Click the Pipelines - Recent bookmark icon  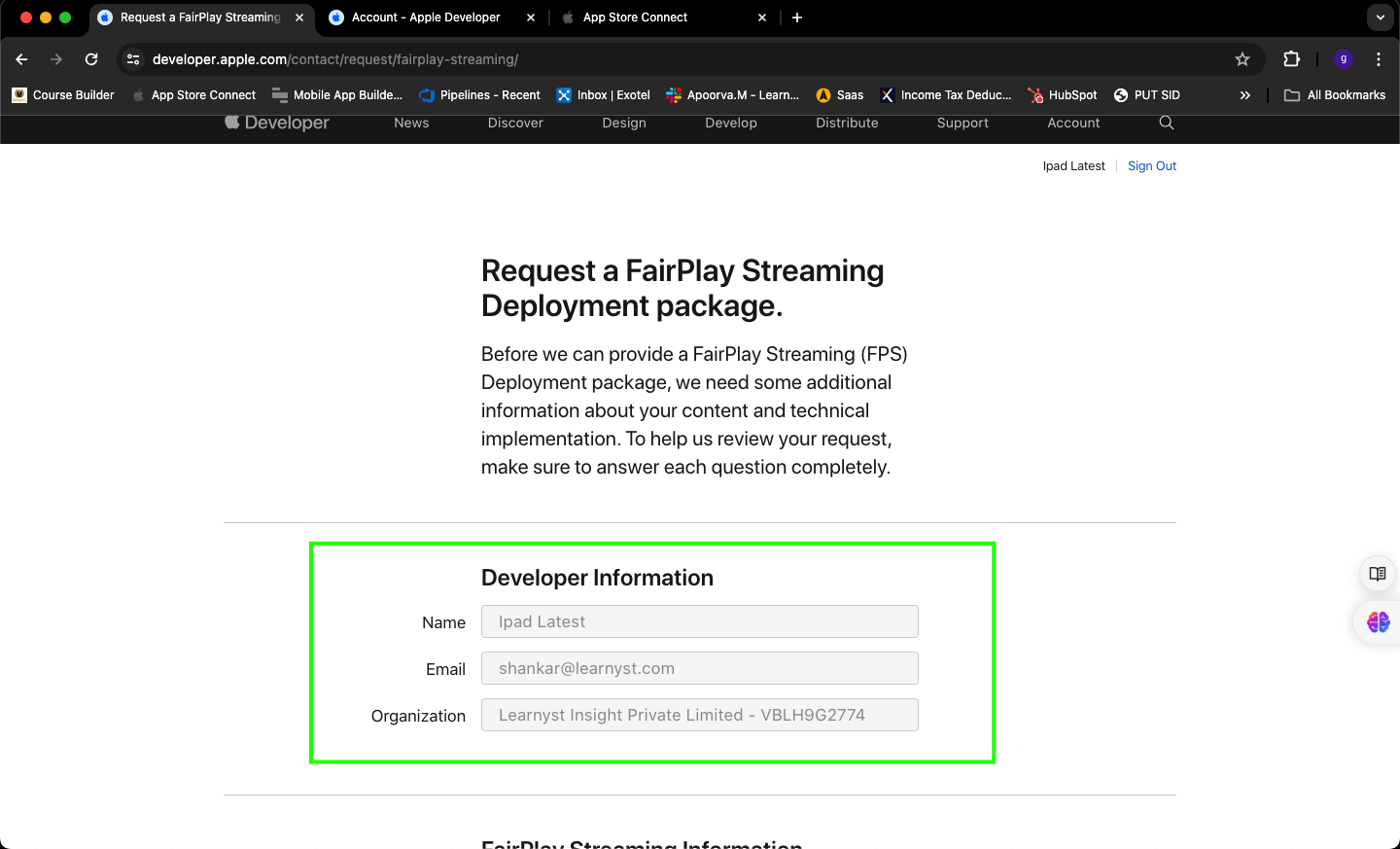coord(425,95)
